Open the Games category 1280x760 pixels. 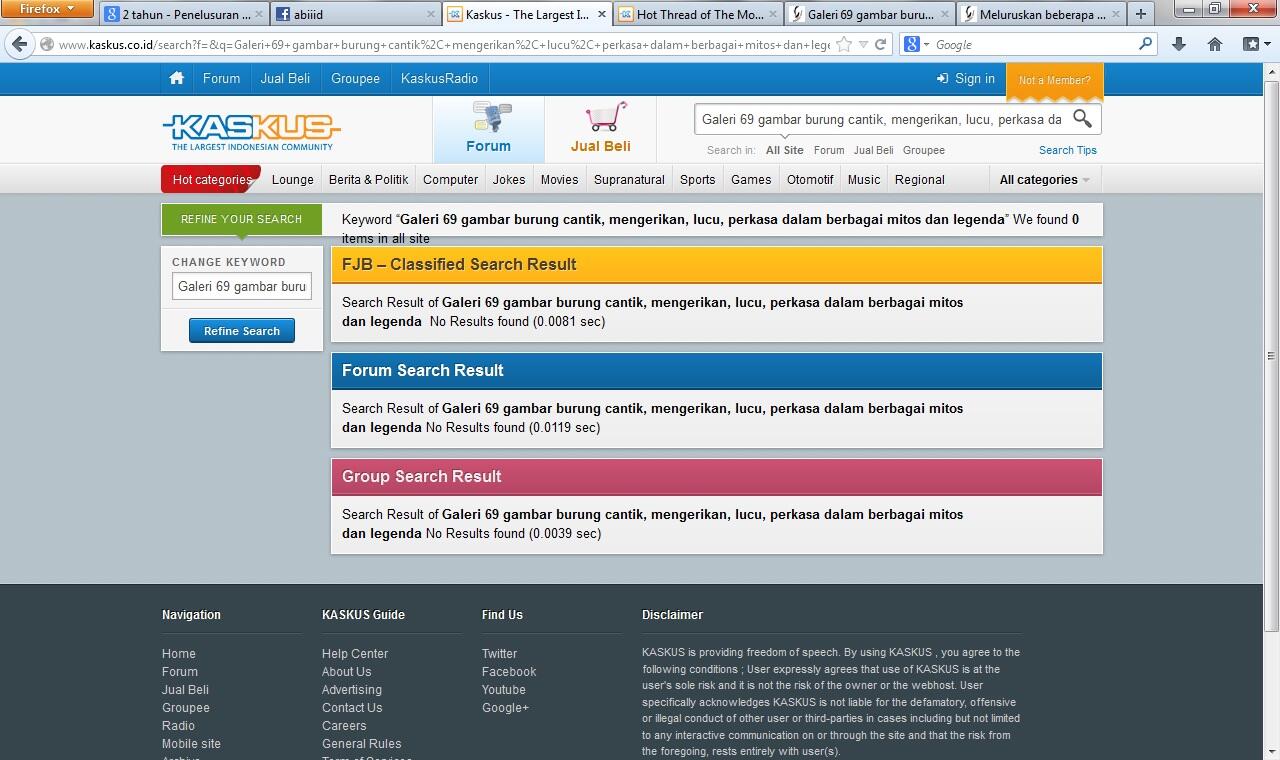(x=751, y=180)
